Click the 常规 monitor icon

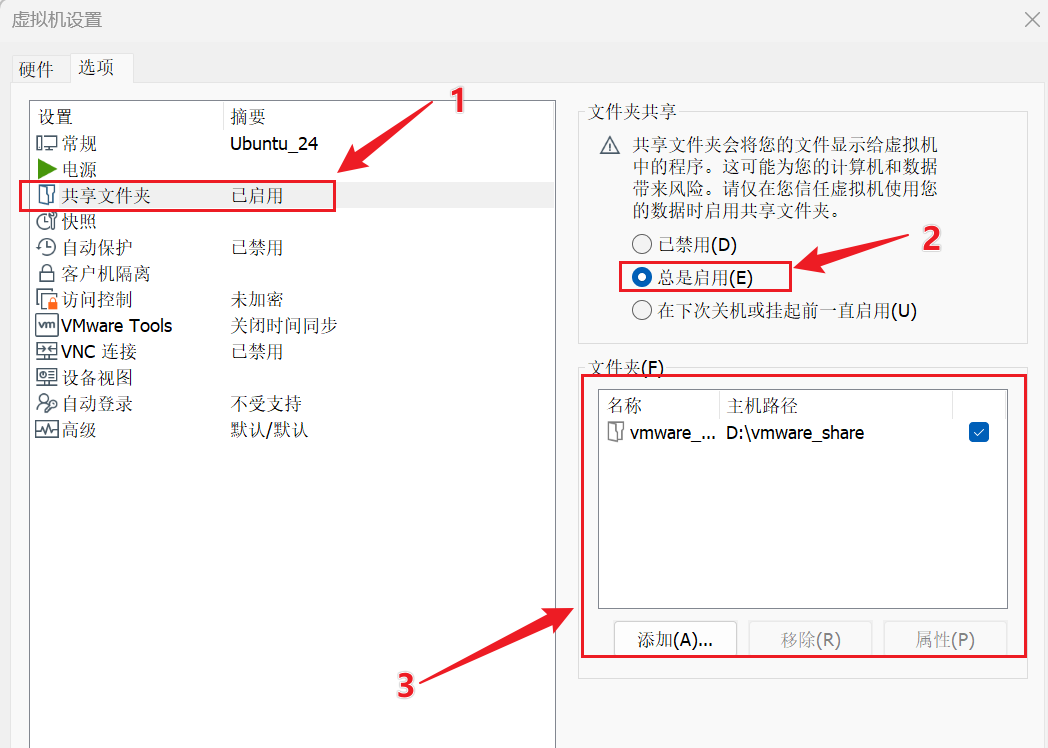tap(46, 143)
